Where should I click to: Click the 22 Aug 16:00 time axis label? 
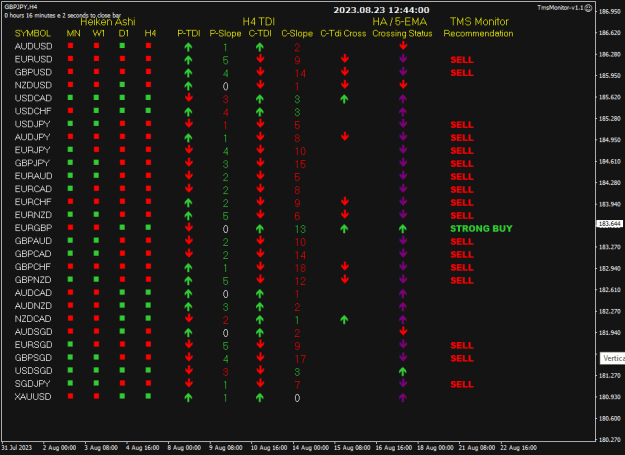[518, 448]
